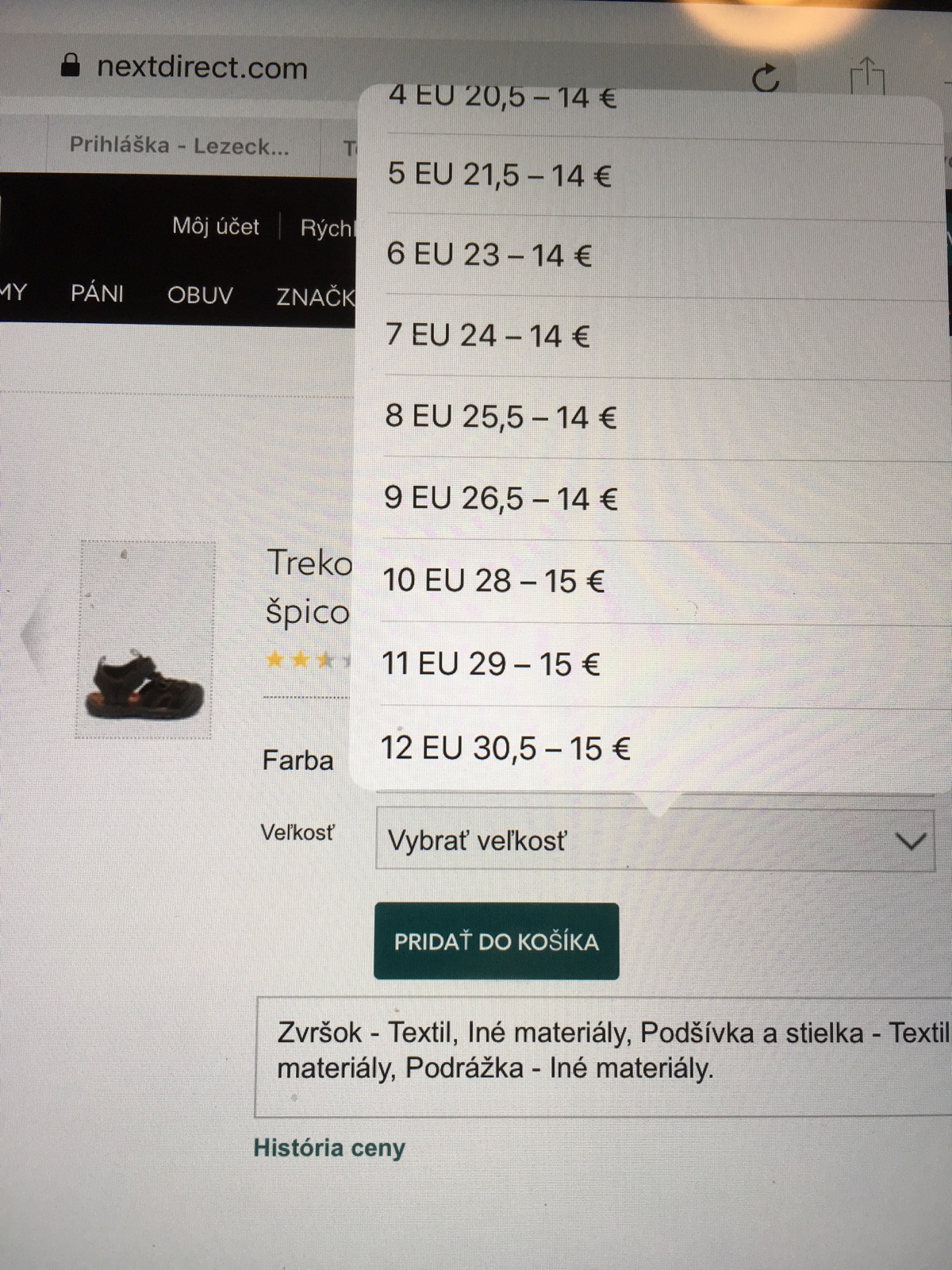Image resolution: width=952 pixels, height=1270 pixels.
Task: Open the Vybrať veľkosť size dropdown
Action: click(x=654, y=841)
